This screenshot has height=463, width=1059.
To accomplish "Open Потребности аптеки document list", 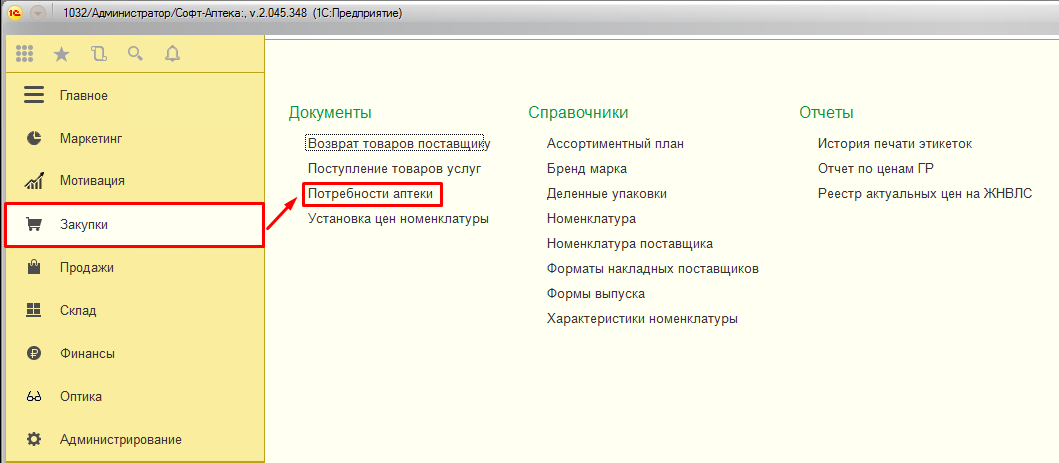I will pyautogui.click(x=370, y=193).
